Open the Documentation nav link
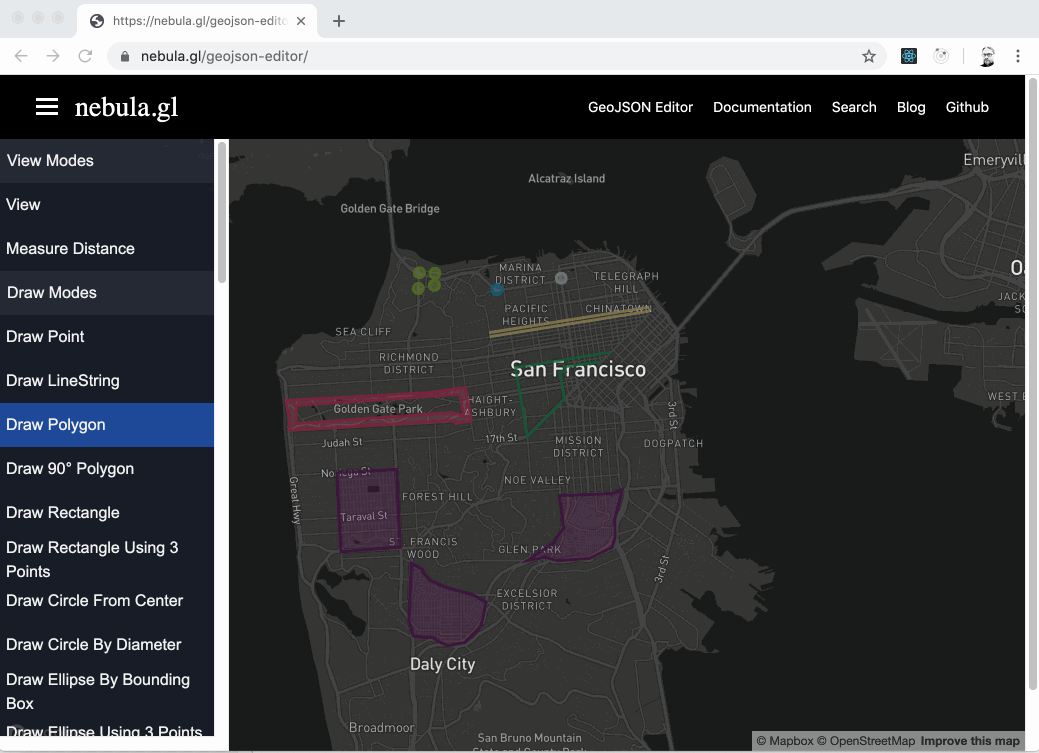 pos(762,107)
